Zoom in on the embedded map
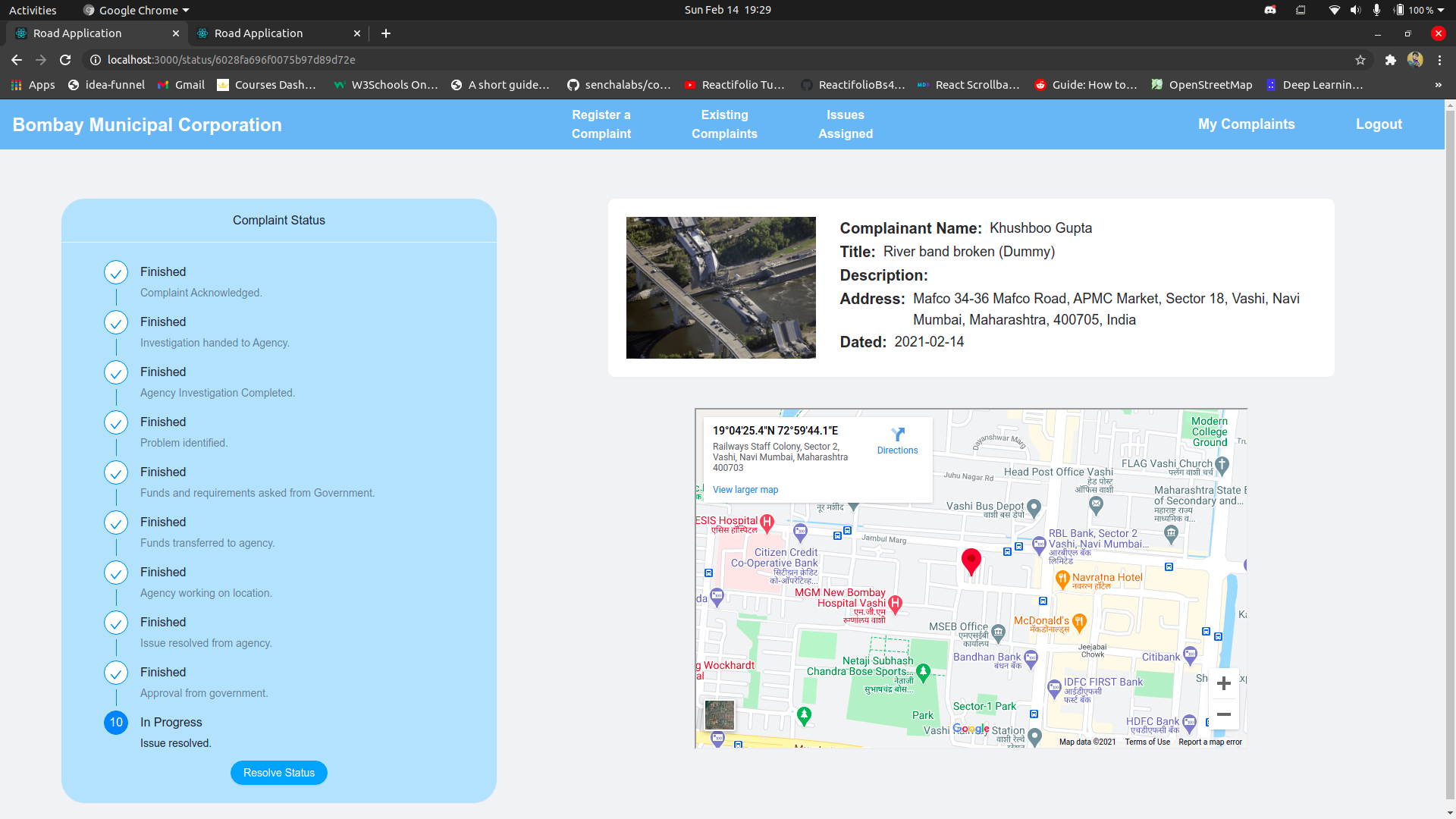 coord(1223,684)
